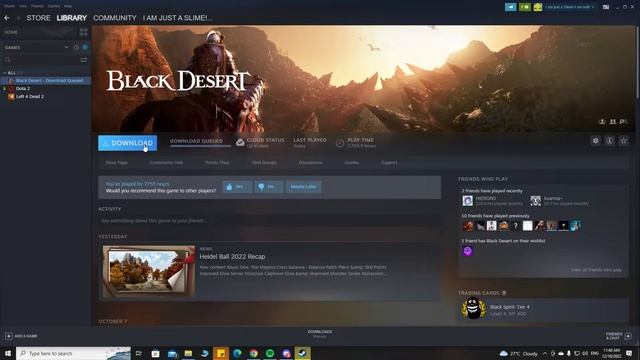Open the Heidel Ball 2022 Recap thumbnail
The image size is (640, 360).
point(149,271)
